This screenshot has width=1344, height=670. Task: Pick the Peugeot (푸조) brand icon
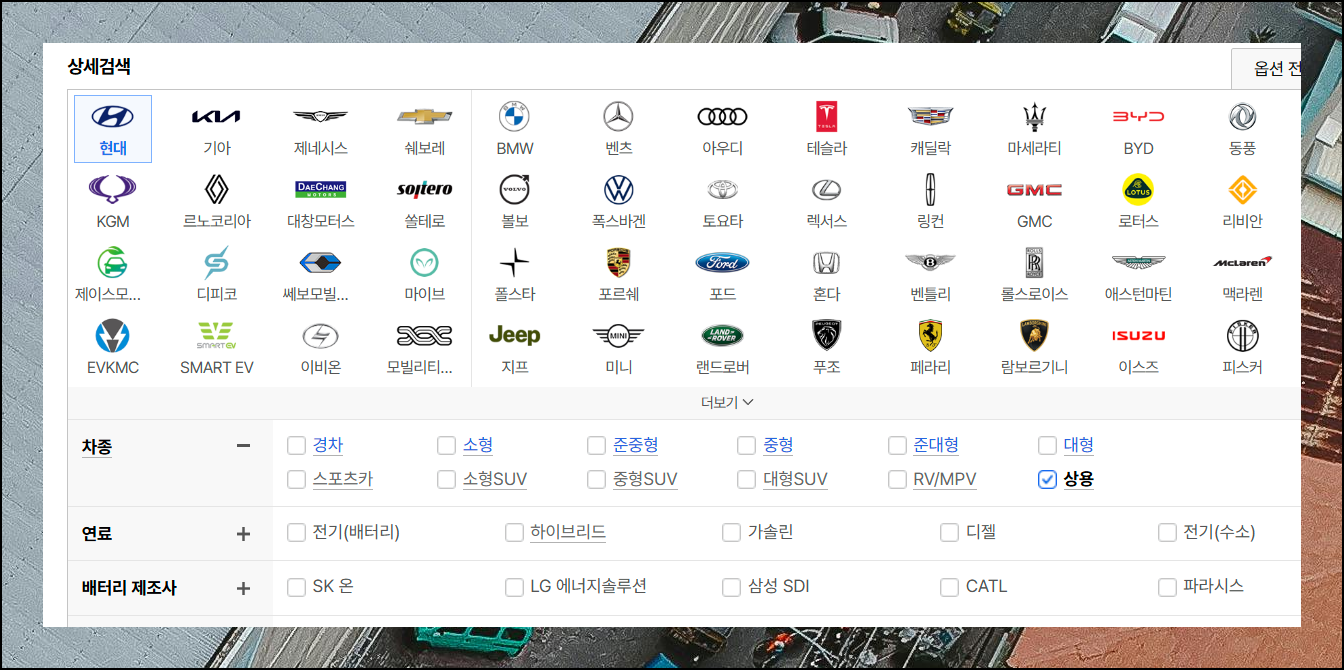click(x=826, y=336)
